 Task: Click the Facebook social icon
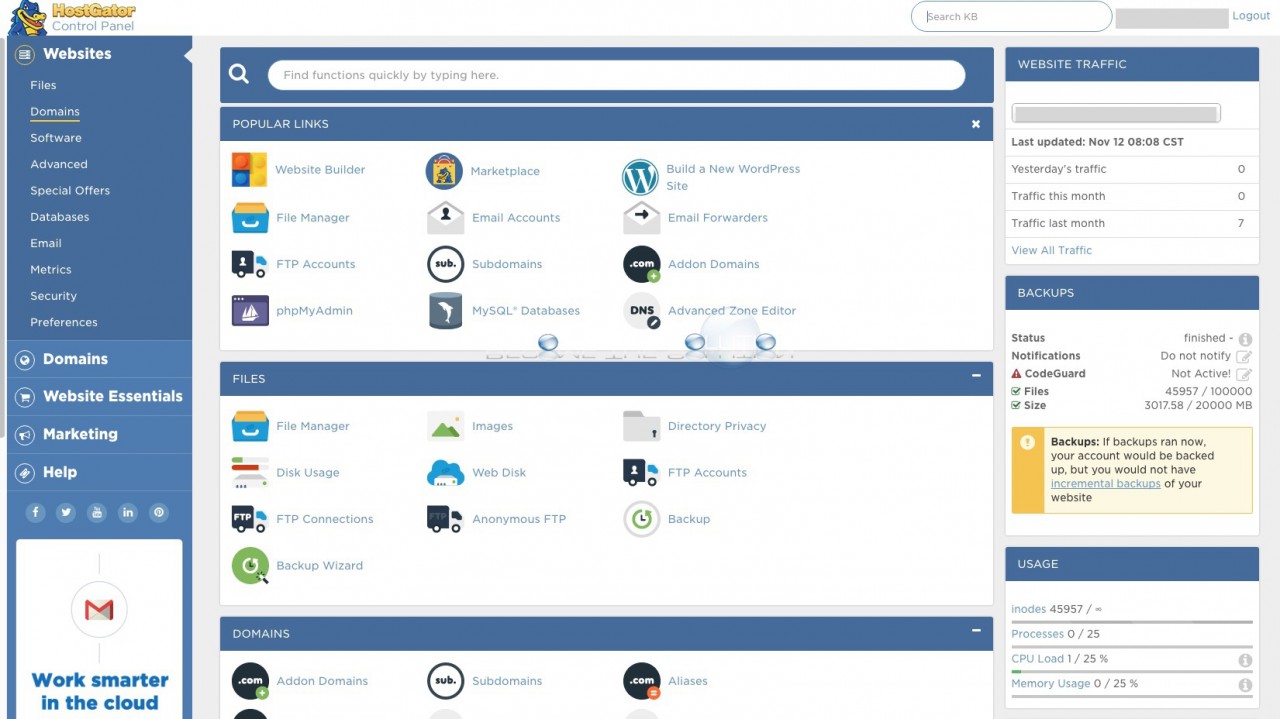tap(35, 512)
